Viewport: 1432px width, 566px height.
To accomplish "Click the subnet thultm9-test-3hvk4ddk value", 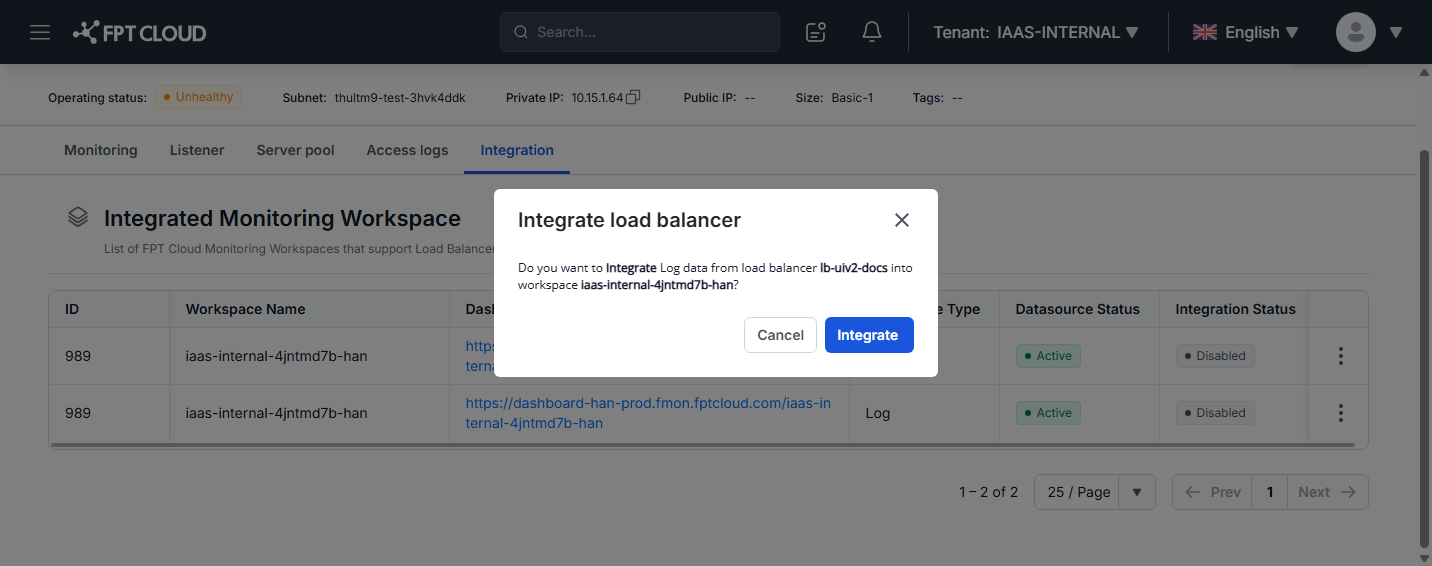I will tap(400, 98).
